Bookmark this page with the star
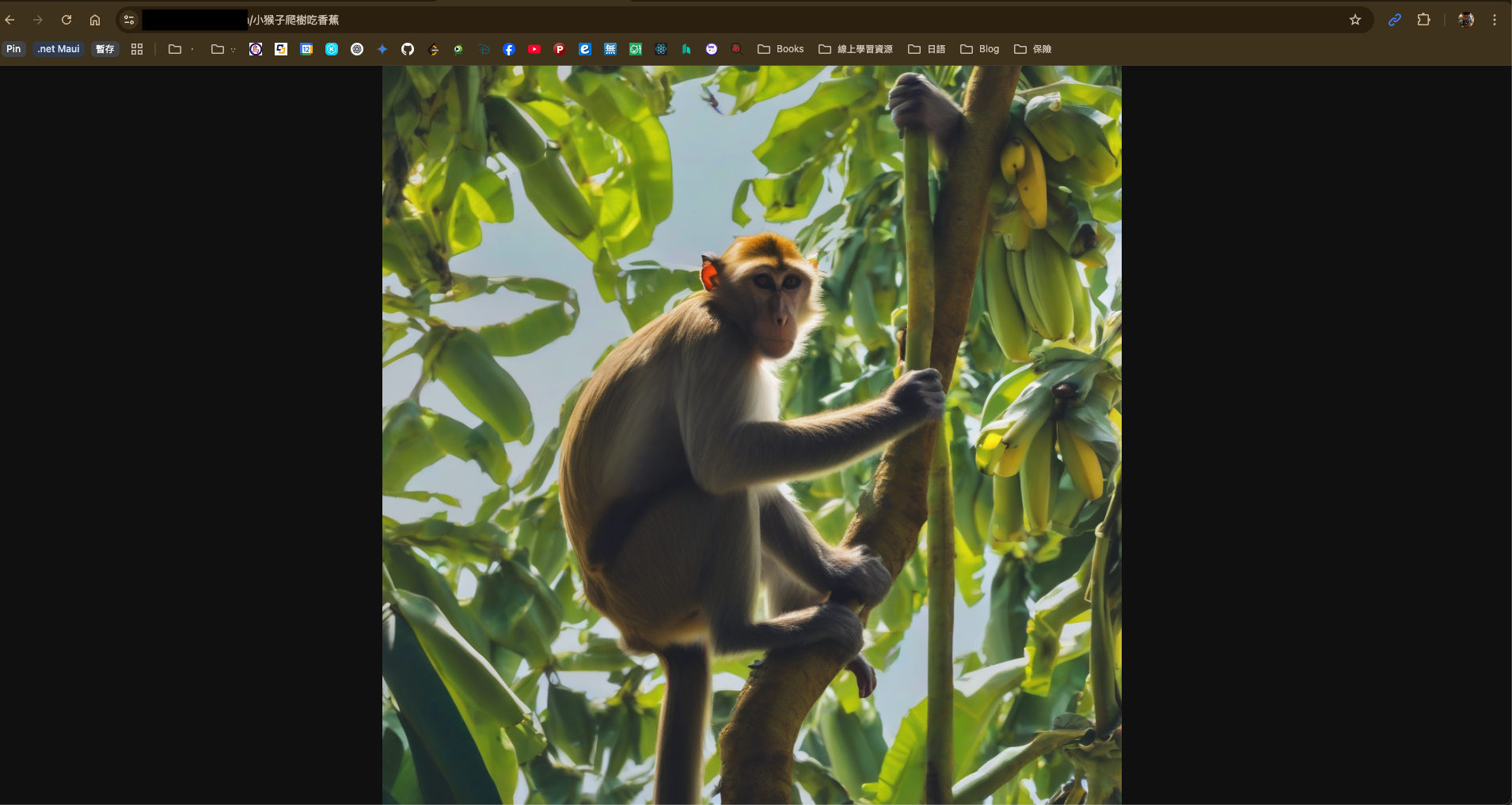The width and height of the screenshot is (1512, 805). [x=1355, y=20]
